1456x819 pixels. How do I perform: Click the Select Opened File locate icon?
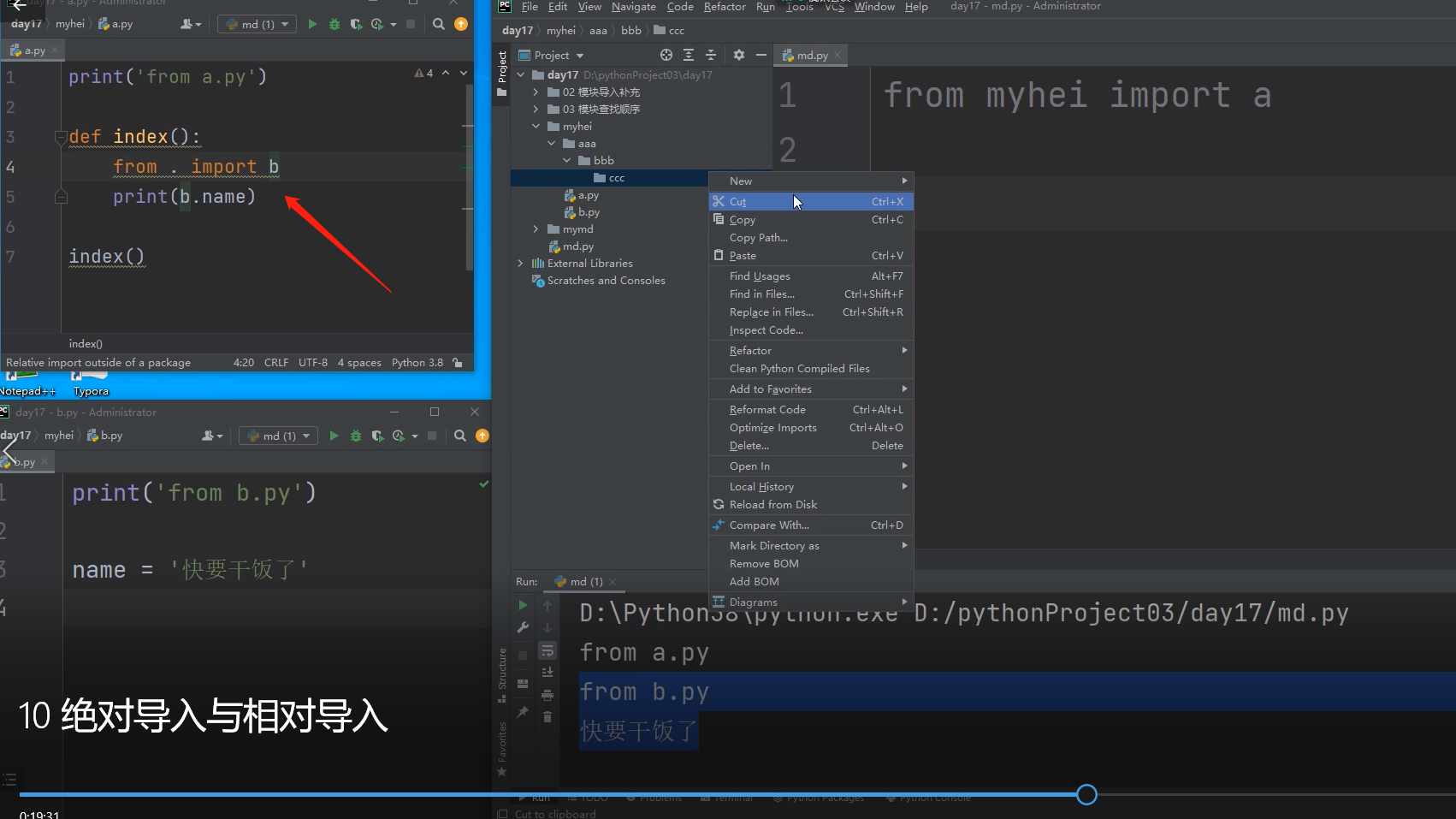666,55
